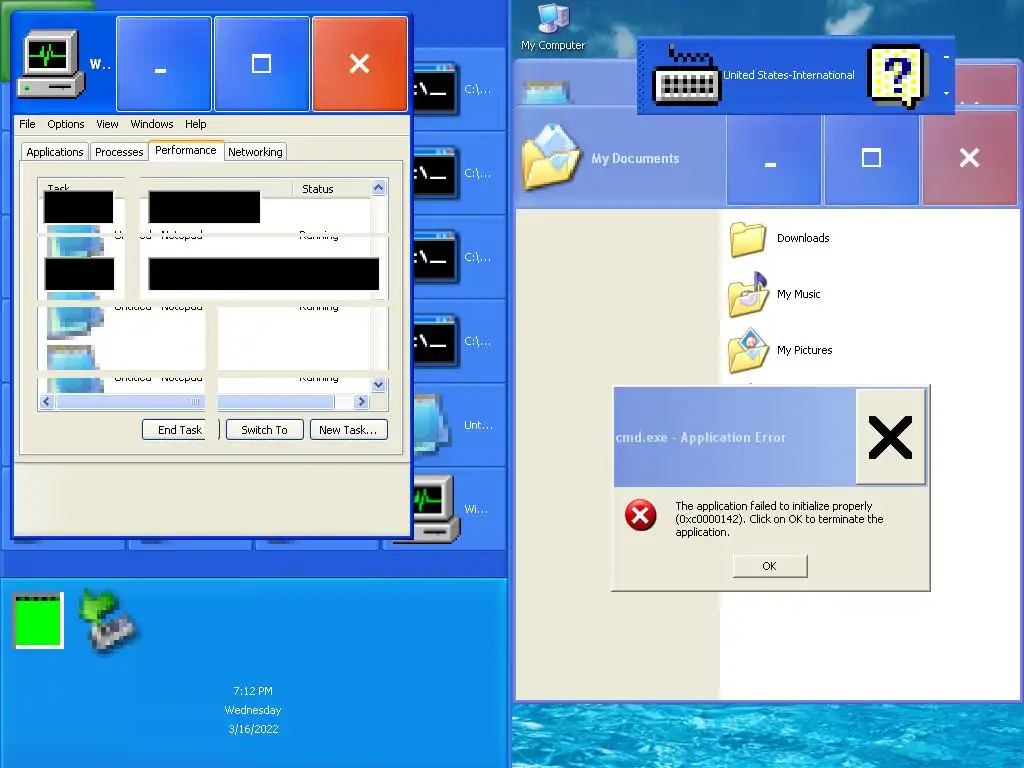
Task: Minimize the My Documents window
Action: tap(773, 158)
